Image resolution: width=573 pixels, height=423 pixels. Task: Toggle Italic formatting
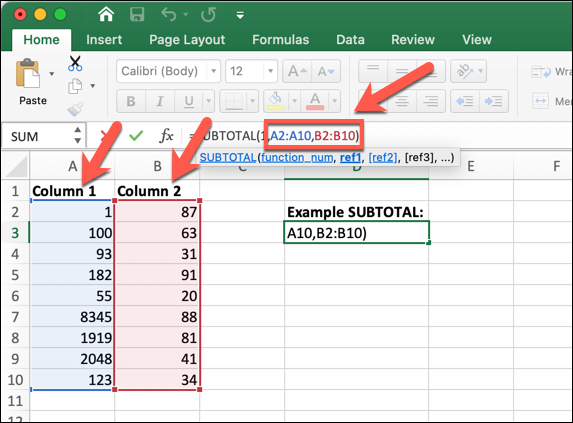[160, 101]
